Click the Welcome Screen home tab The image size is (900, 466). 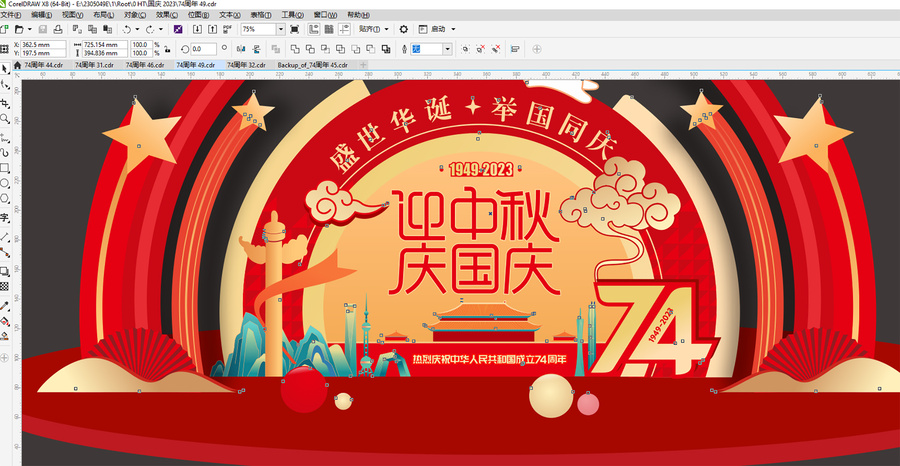coord(17,65)
